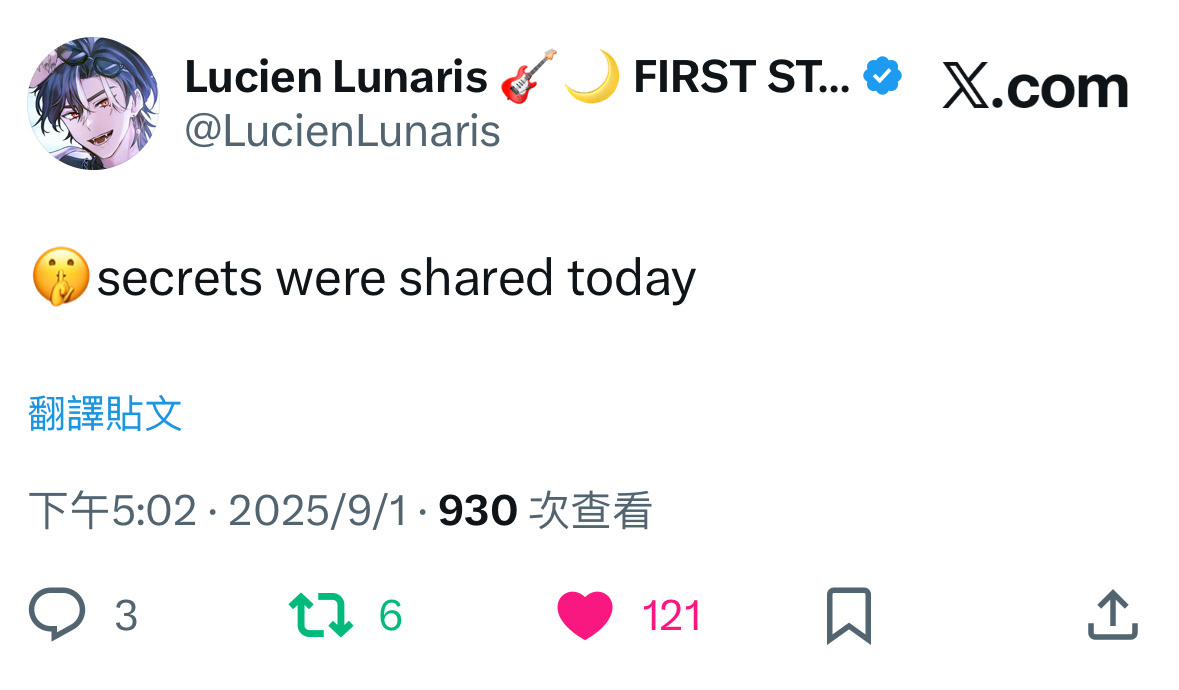The image size is (1179, 690).
Task: Click the guitar emoji in name
Action: pos(526,77)
